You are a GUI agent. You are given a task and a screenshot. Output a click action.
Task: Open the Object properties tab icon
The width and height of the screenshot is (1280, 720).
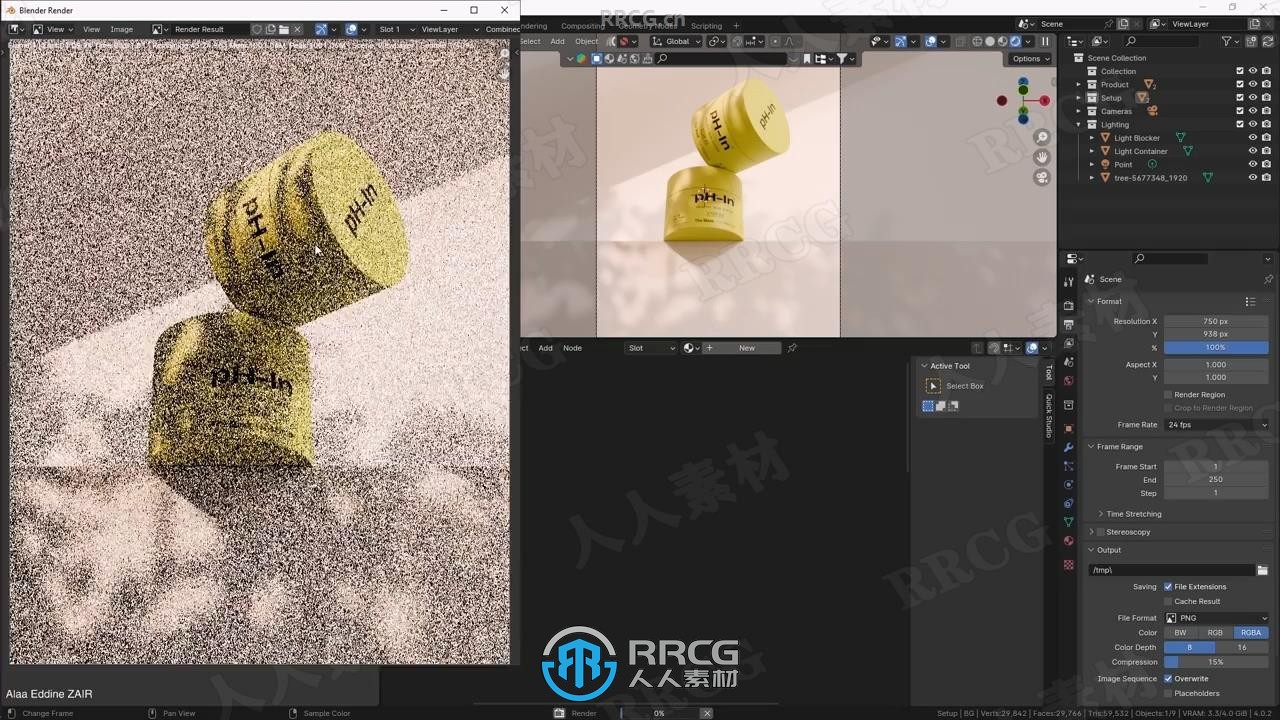click(1069, 428)
